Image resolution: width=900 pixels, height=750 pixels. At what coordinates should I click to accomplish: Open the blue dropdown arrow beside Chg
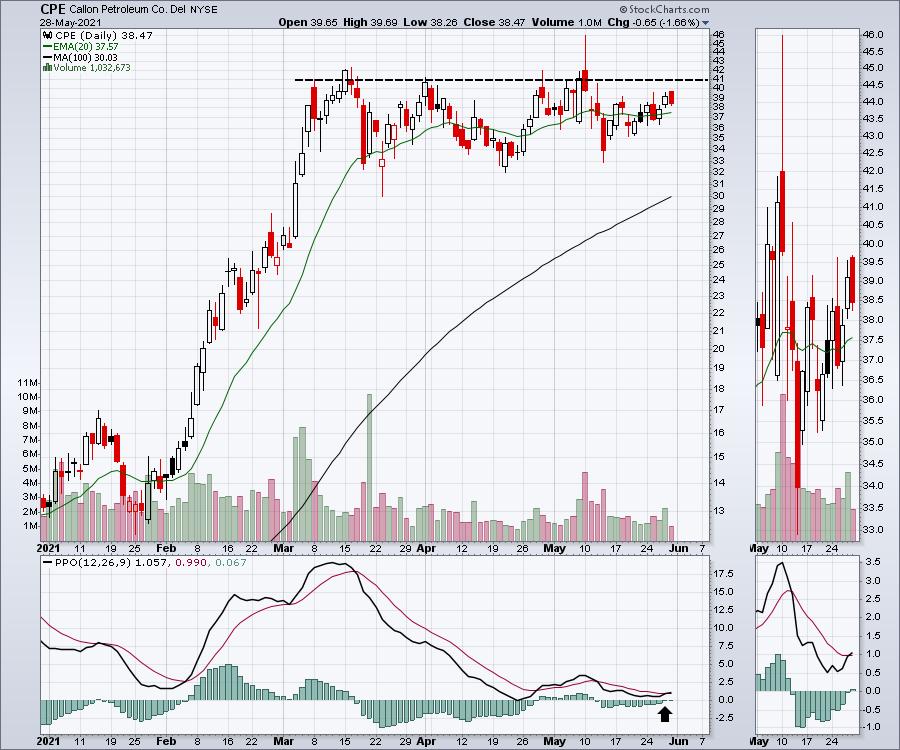(705, 23)
